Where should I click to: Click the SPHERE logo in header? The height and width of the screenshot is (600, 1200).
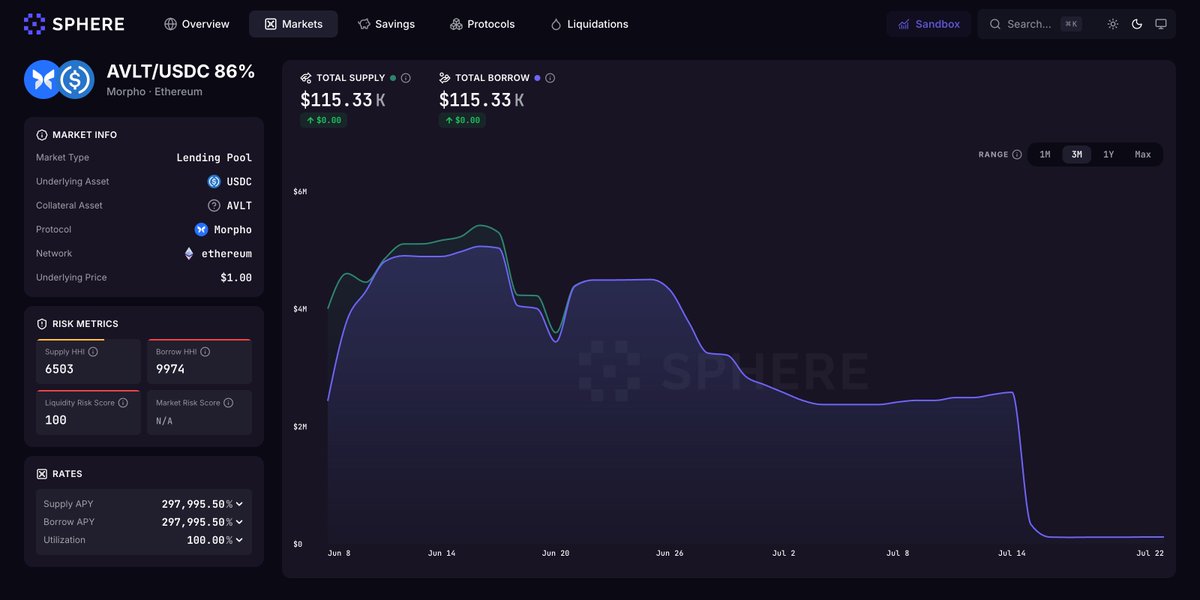(x=74, y=24)
